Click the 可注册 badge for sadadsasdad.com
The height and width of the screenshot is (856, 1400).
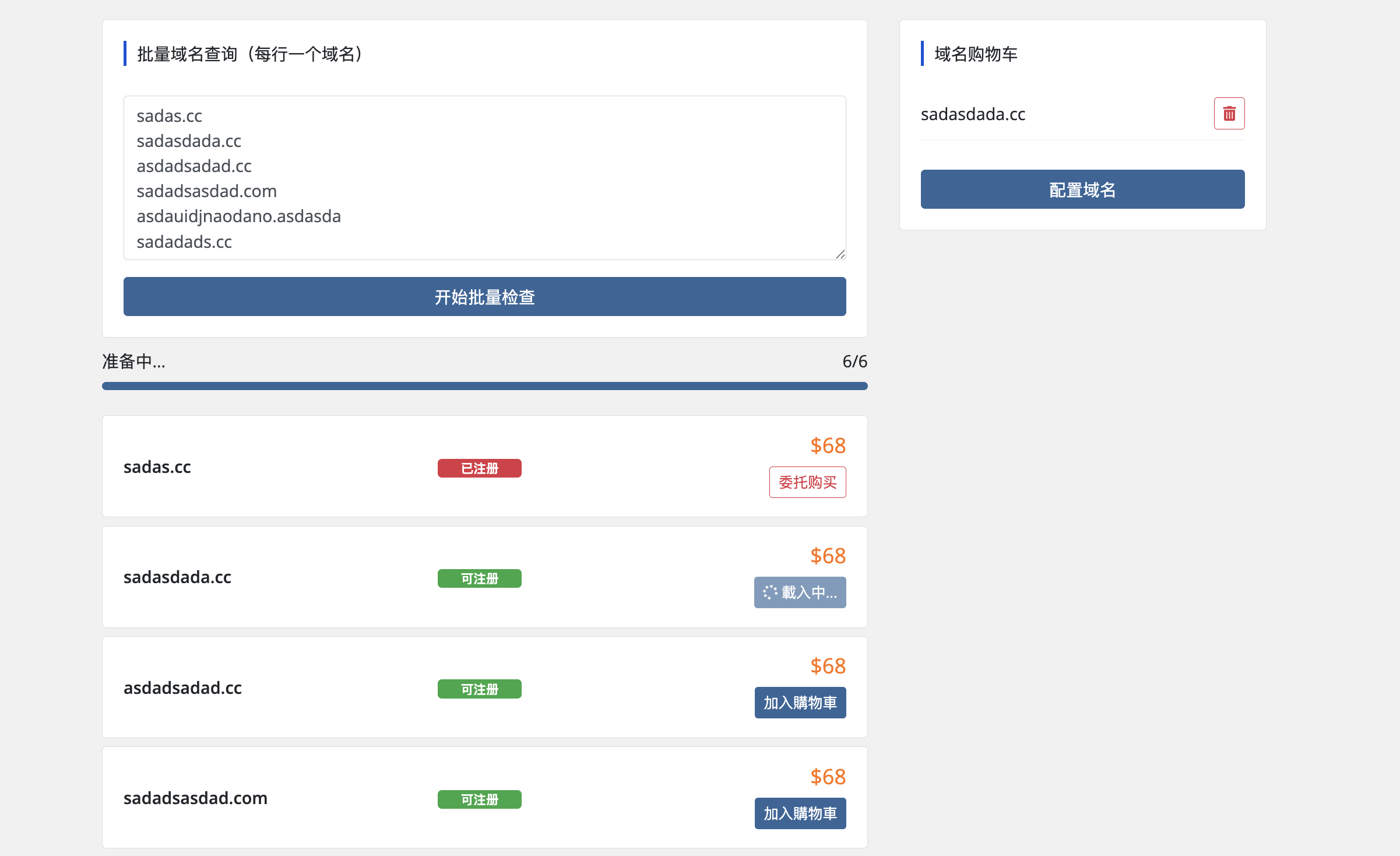tap(479, 799)
